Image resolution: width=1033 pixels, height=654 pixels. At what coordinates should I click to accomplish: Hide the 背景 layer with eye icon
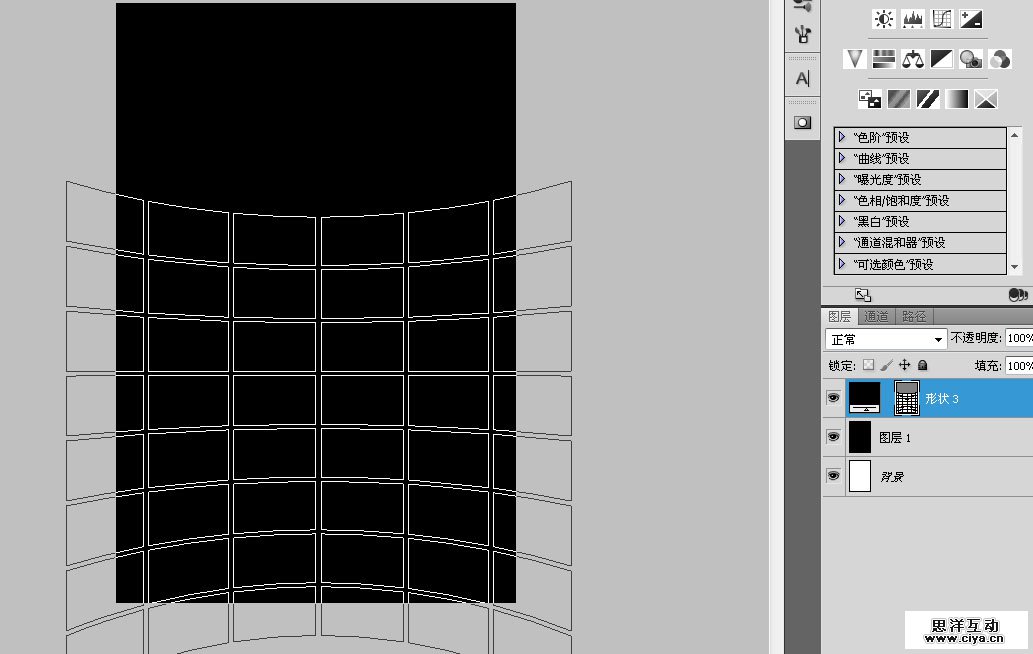(833, 476)
